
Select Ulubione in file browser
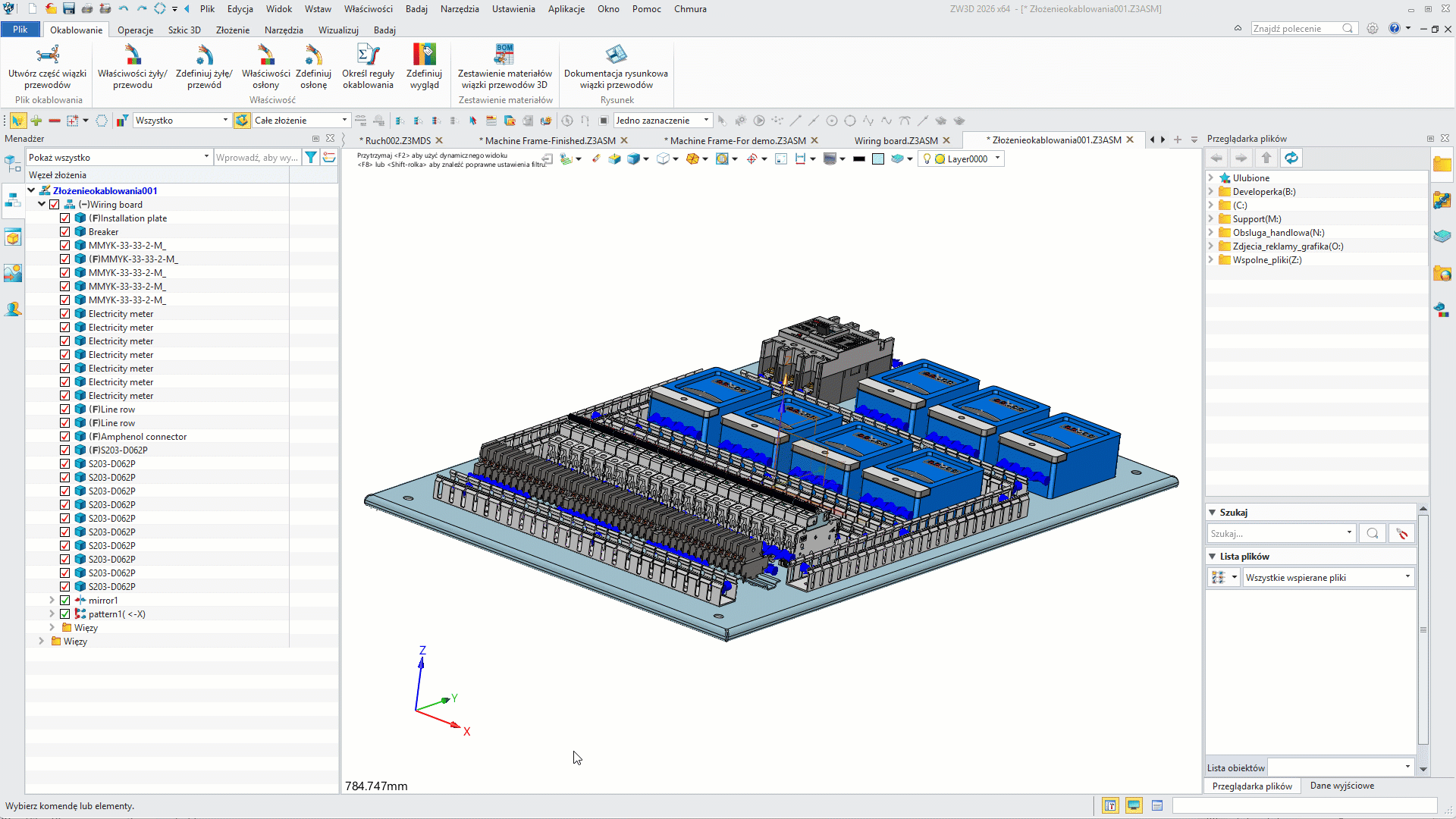click(x=1251, y=177)
